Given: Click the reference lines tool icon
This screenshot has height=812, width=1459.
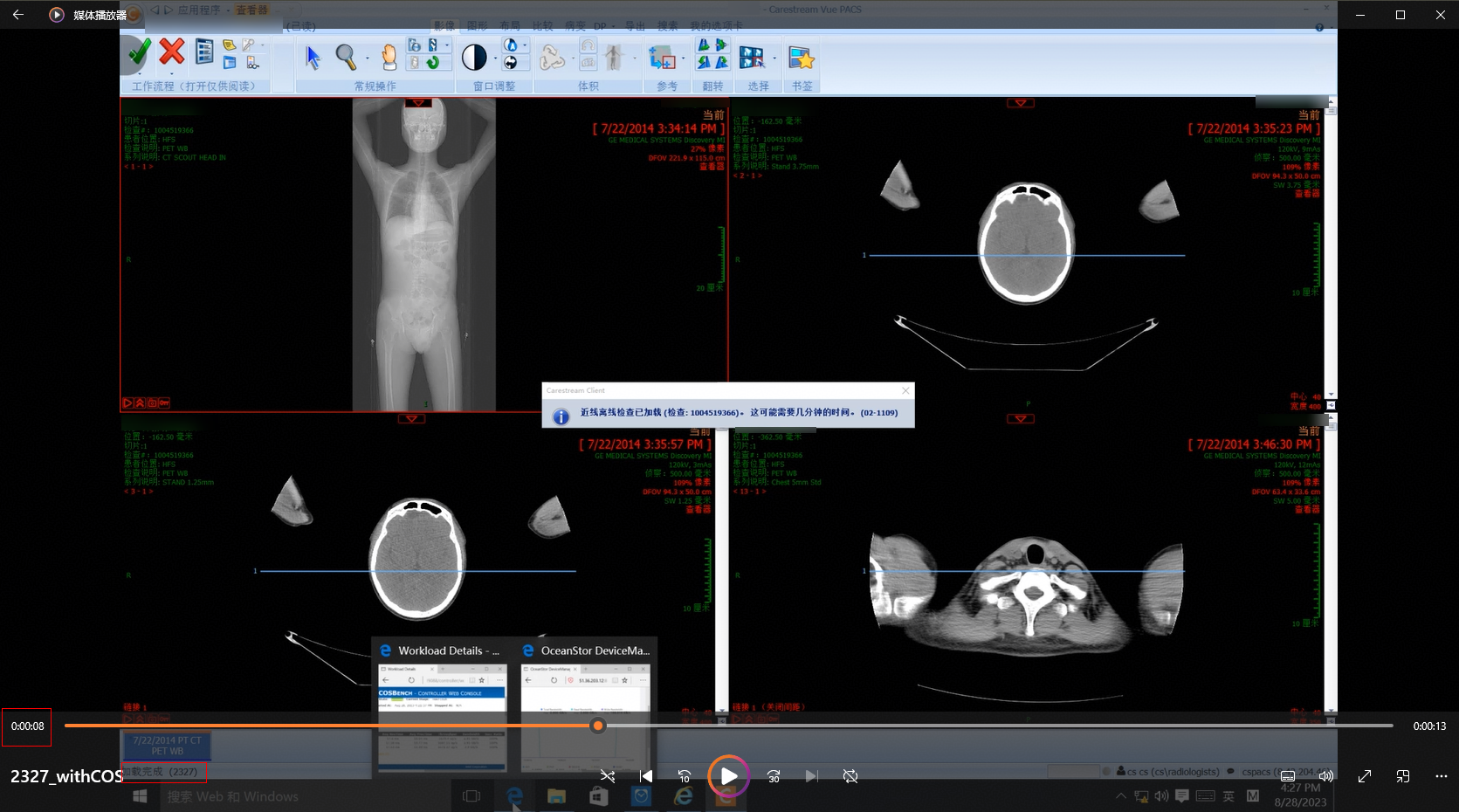Looking at the screenshot, I should (x=663, y=58).
